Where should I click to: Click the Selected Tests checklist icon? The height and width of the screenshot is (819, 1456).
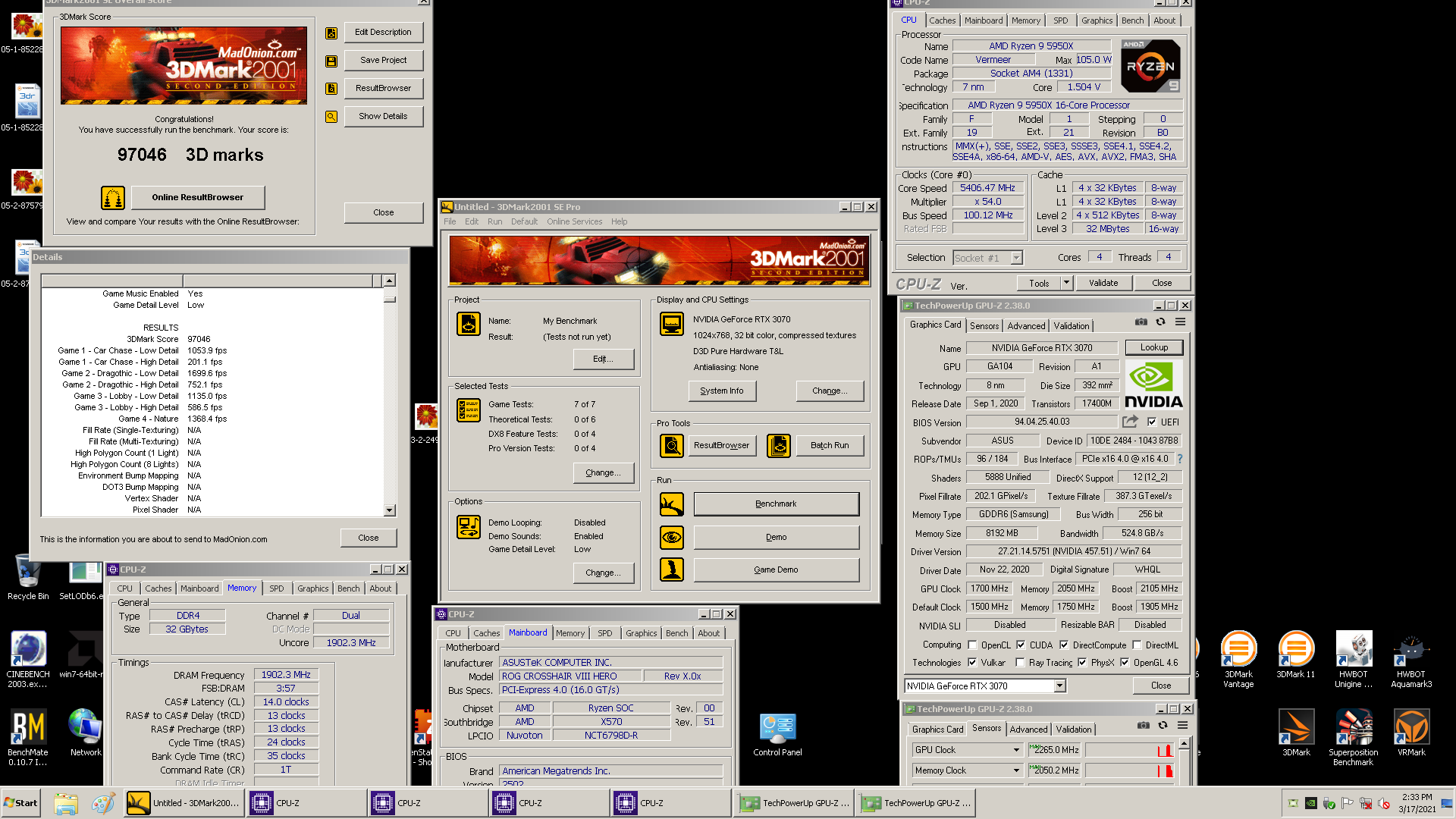pos(469,410)
